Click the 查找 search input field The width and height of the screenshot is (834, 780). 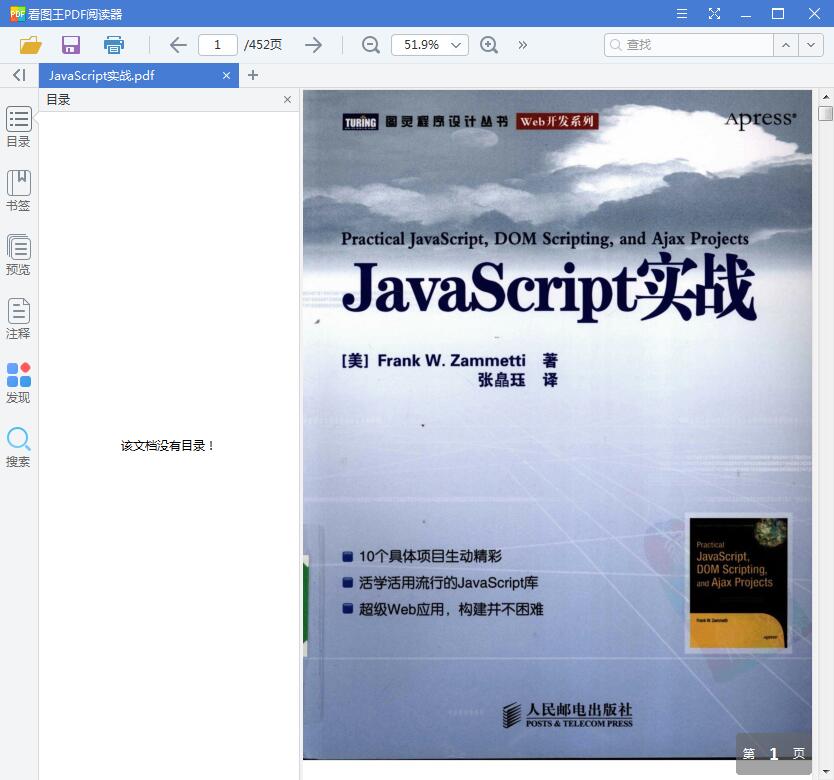click(688, 45)
